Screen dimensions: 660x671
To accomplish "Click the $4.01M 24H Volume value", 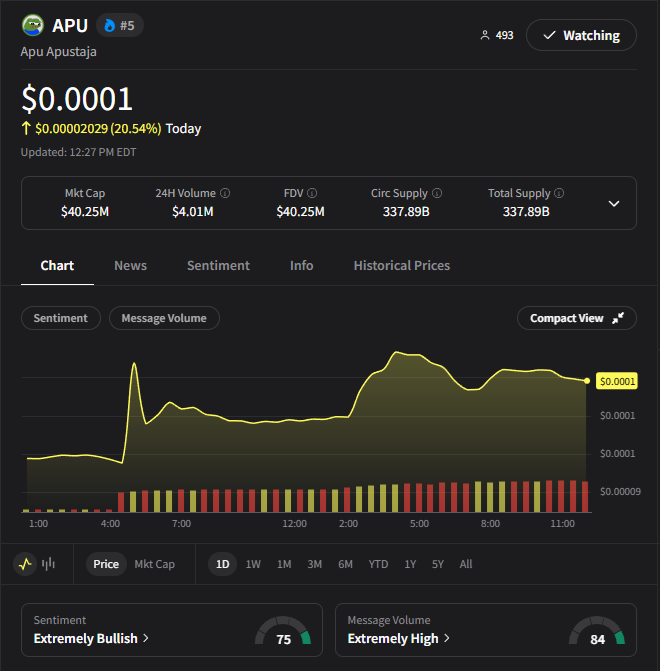I will [x=193, y=211].
